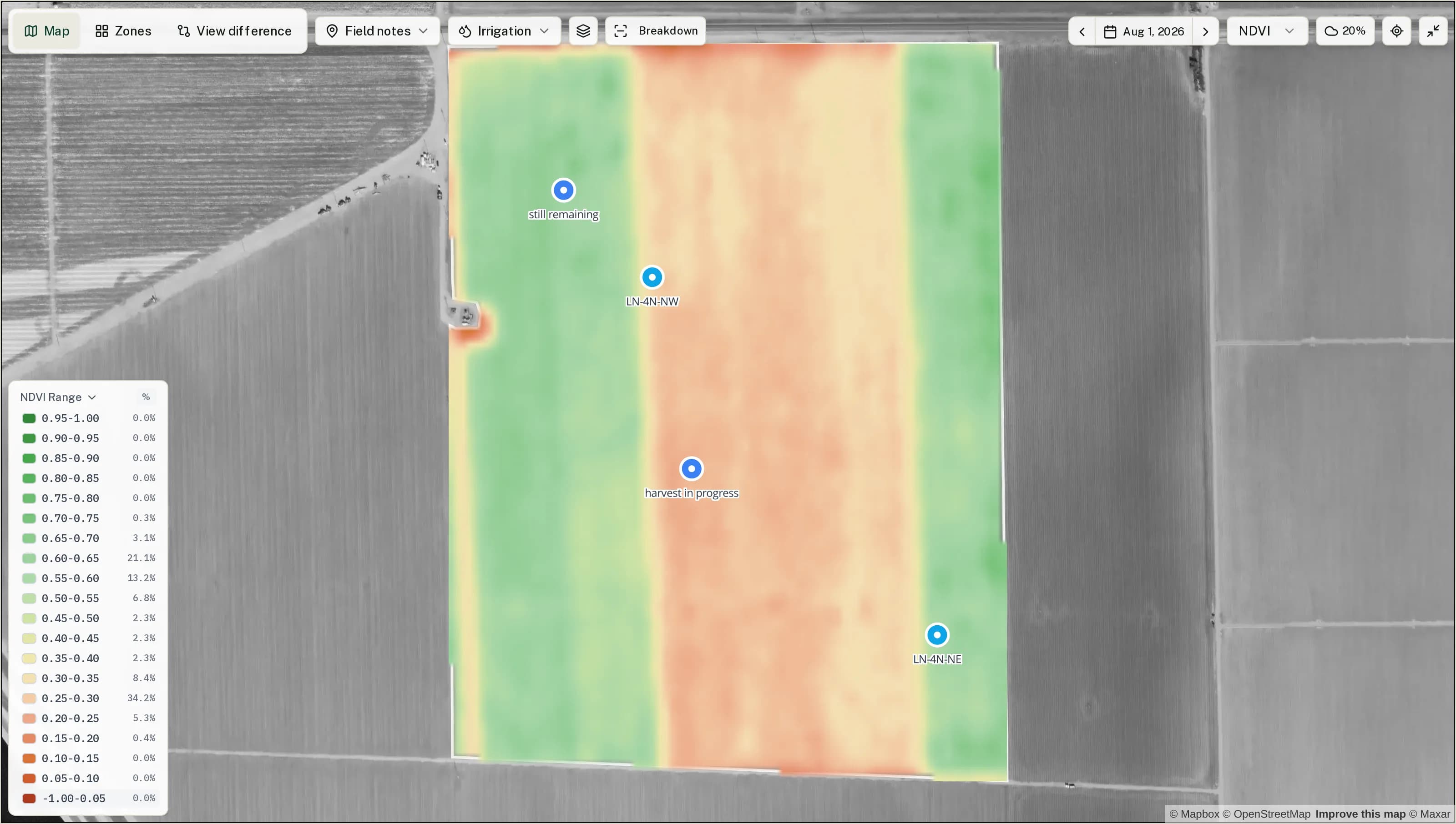
Task: Open the NDVI index selector dropdown
Action: tap(1267, 30)
